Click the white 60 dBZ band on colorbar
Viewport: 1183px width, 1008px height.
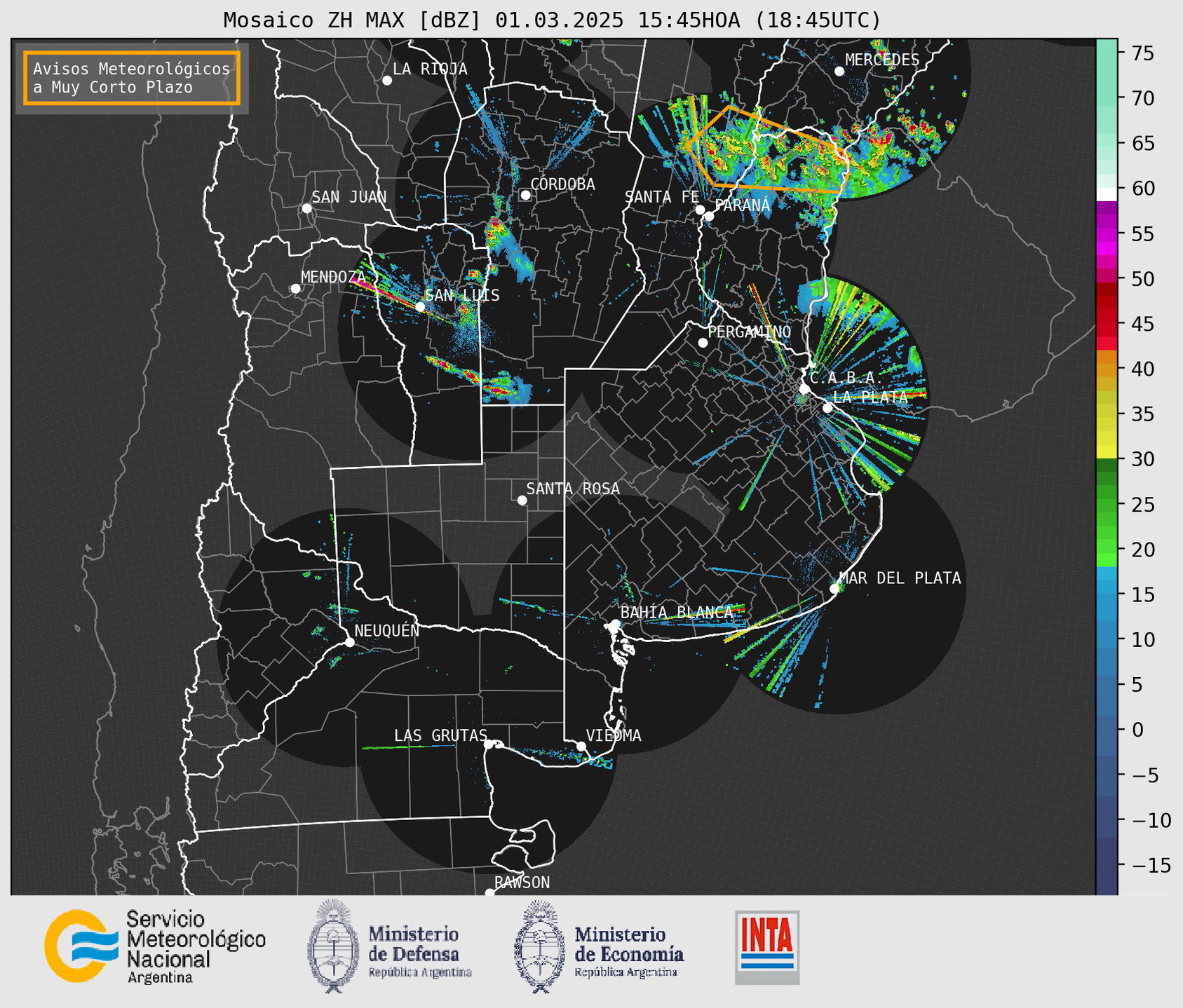pos(1107,193)
